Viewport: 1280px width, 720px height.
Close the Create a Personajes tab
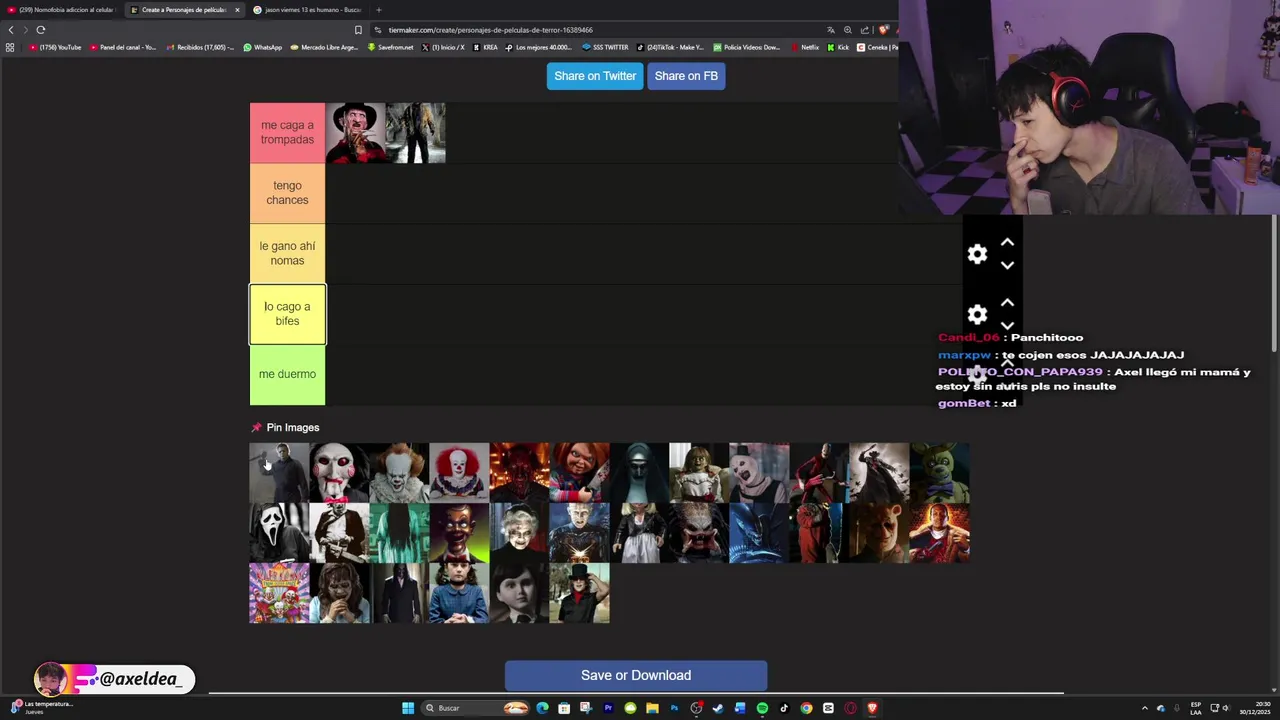click(237, 10)
